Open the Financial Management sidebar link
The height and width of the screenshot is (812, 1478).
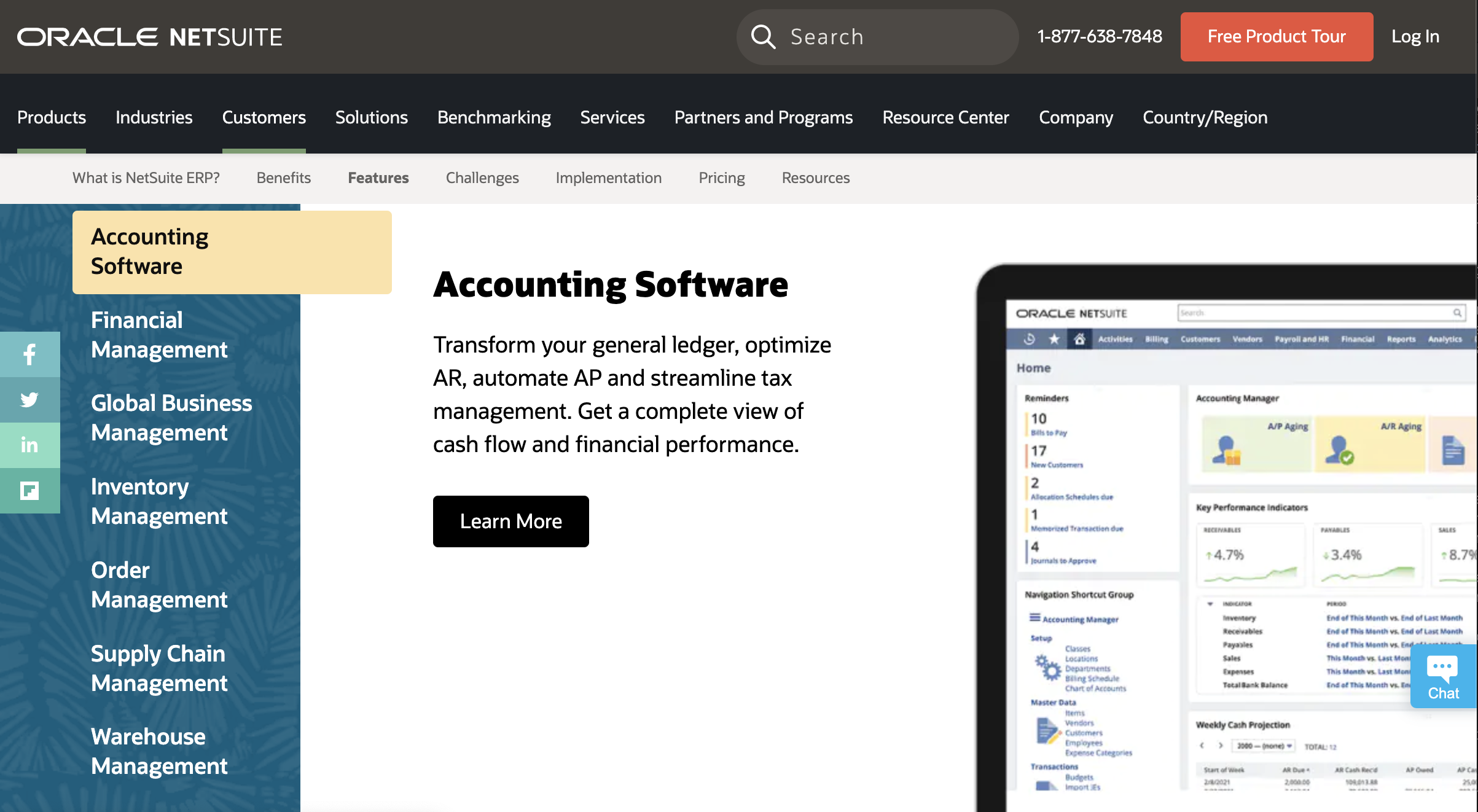pyautogui.click(x=160, y=335)
